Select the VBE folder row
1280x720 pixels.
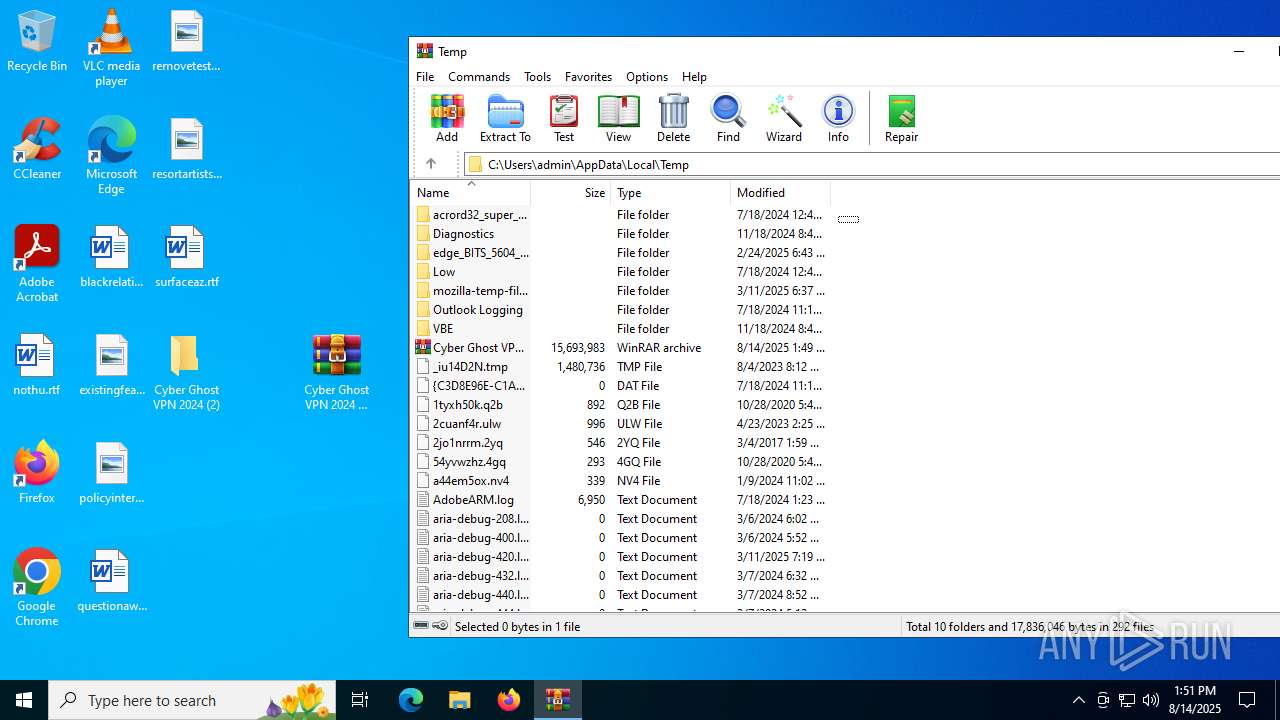(x=620, y=329)
